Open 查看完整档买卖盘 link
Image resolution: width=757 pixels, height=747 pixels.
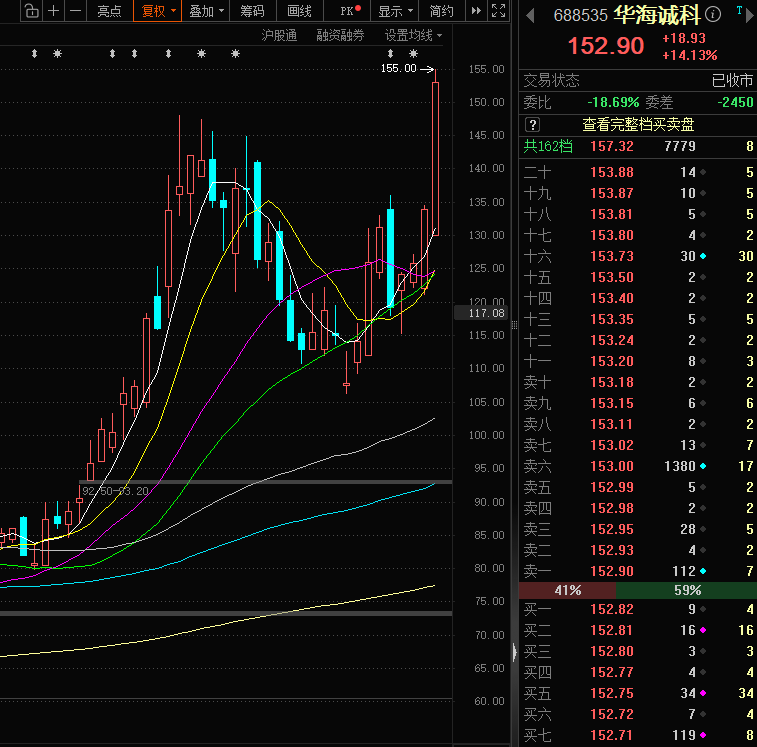638,125
